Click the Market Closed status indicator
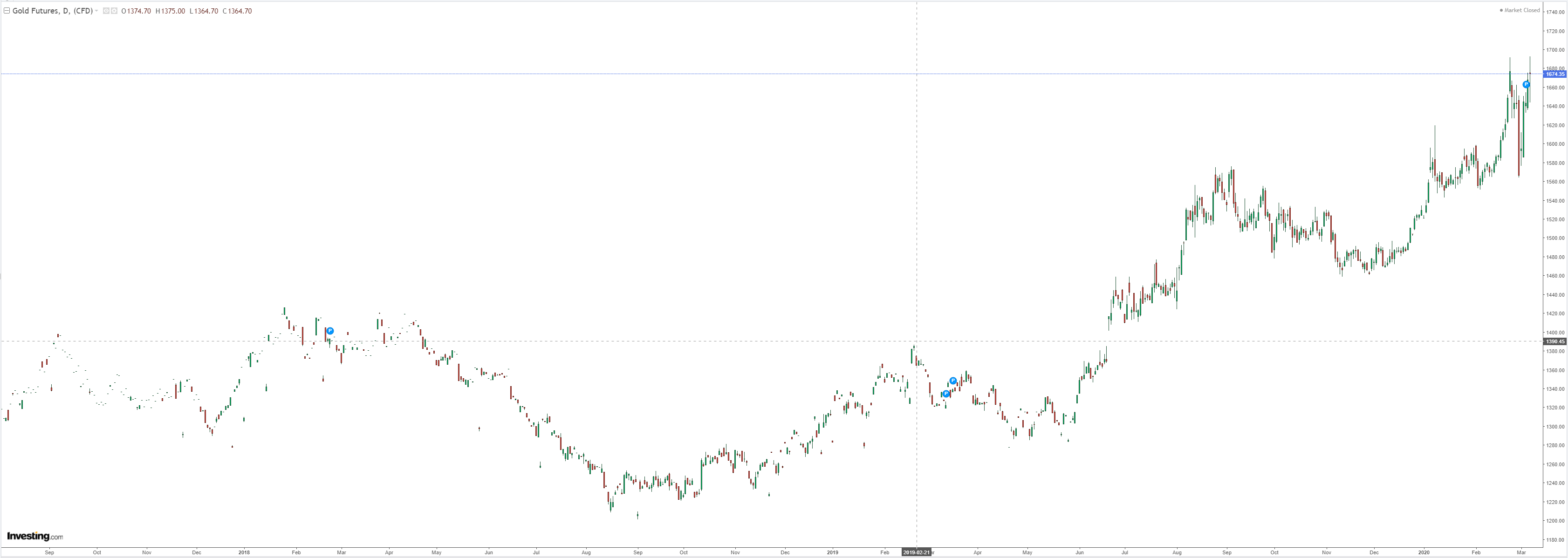1568x558 pixels. (1520, 10)
